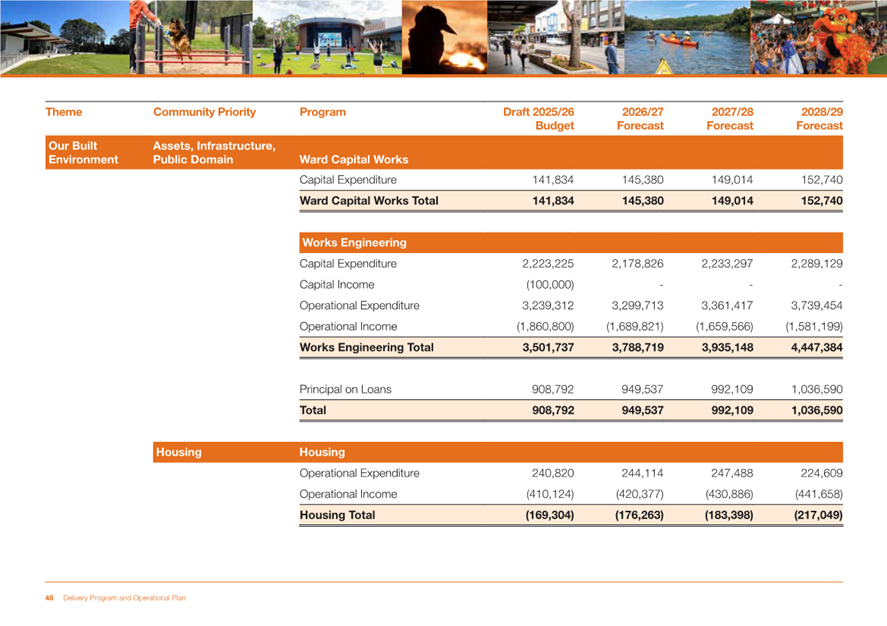887x626 pixels.
Task: Click the Works Engineering section heading
Action: pyautogui.click(x=354, y=243)
